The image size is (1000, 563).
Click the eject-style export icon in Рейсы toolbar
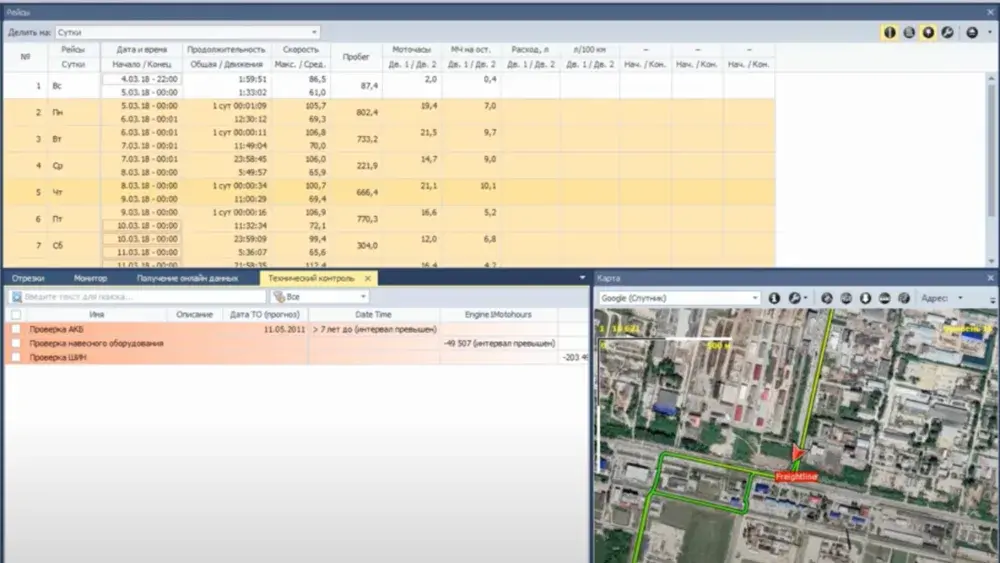tap(972, 33)
